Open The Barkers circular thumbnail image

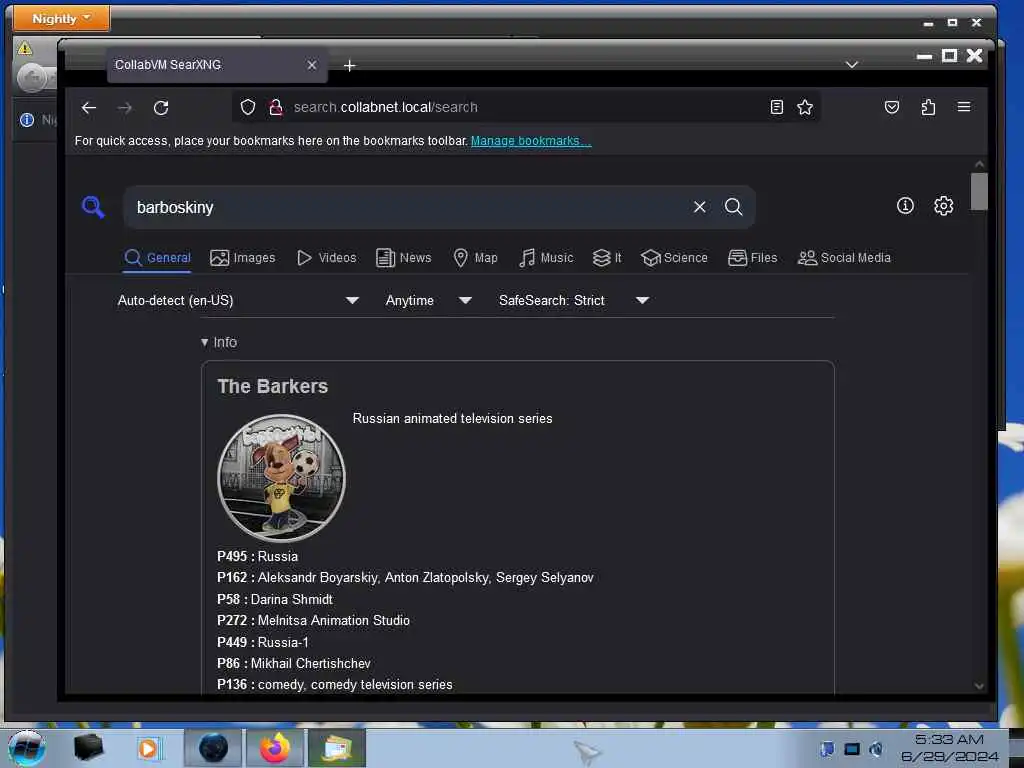[x=281, y=478]
